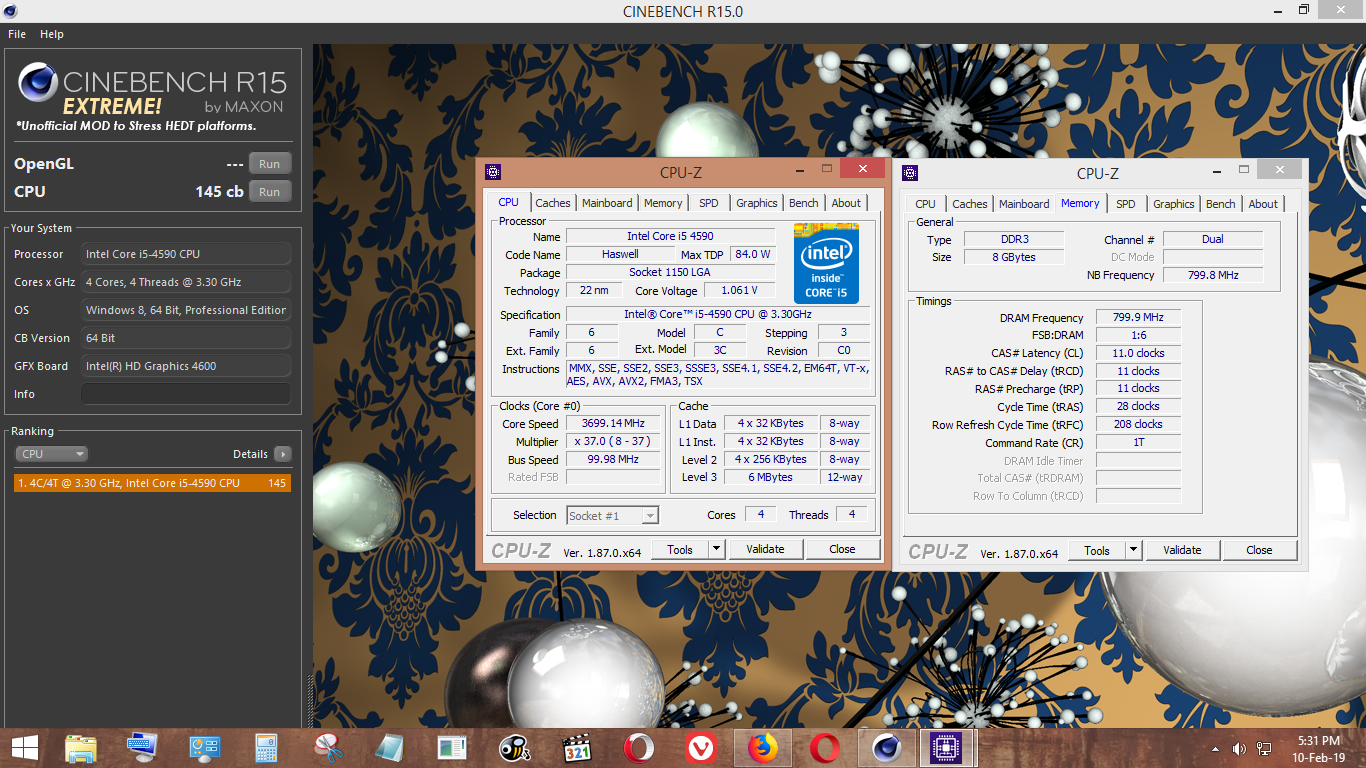This screenshot has height=768, width=1366.
Task: Click Close button in left CPU-Z
Action: pos(842,549)
